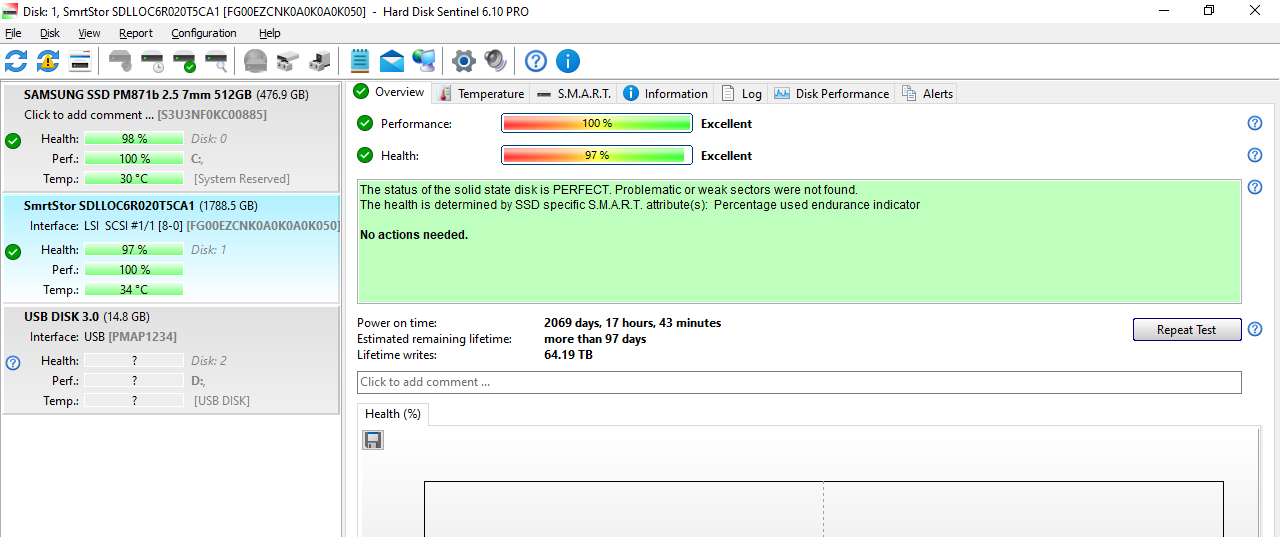This screenshot has height=537, width=1280.
Task: Click the Health 97% bar in Overview
Action: (596, 155)
